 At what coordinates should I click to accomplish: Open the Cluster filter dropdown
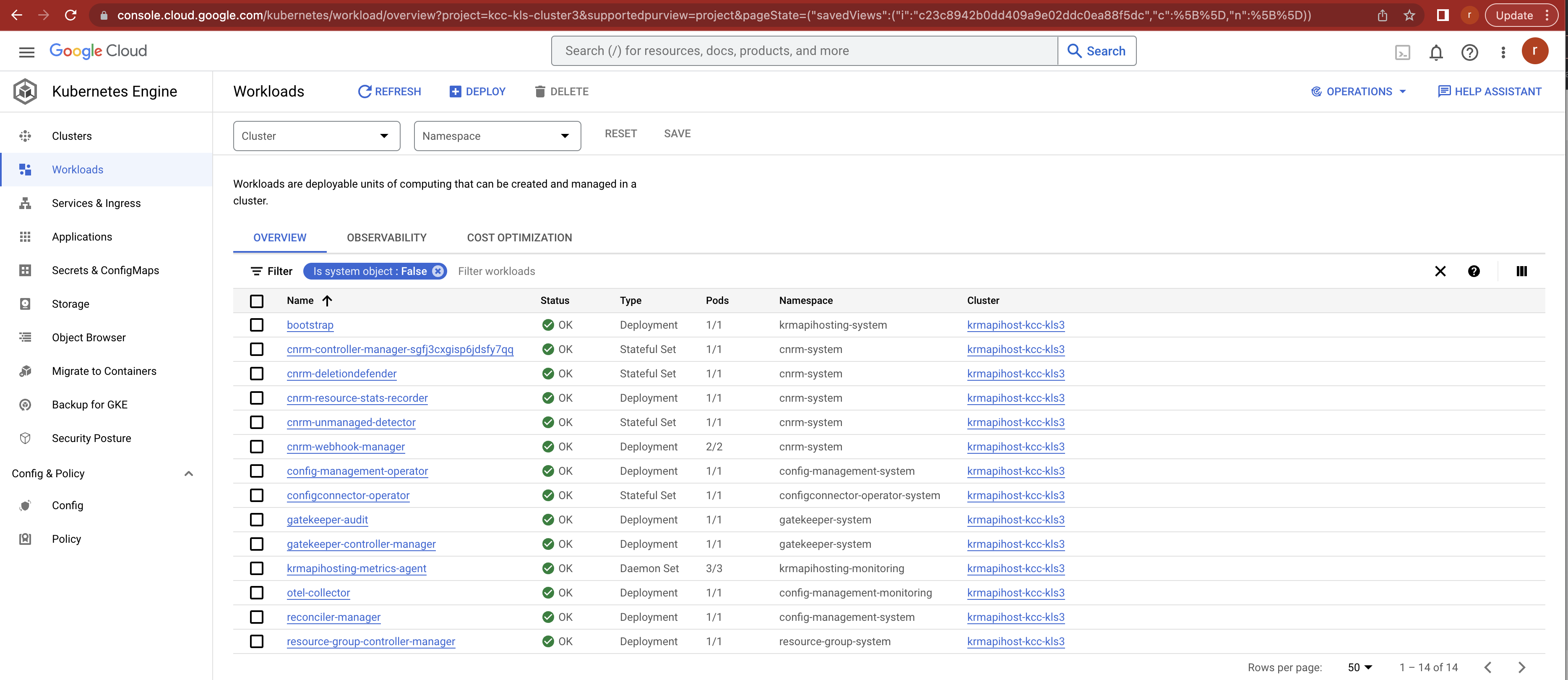tap(316, 136)
